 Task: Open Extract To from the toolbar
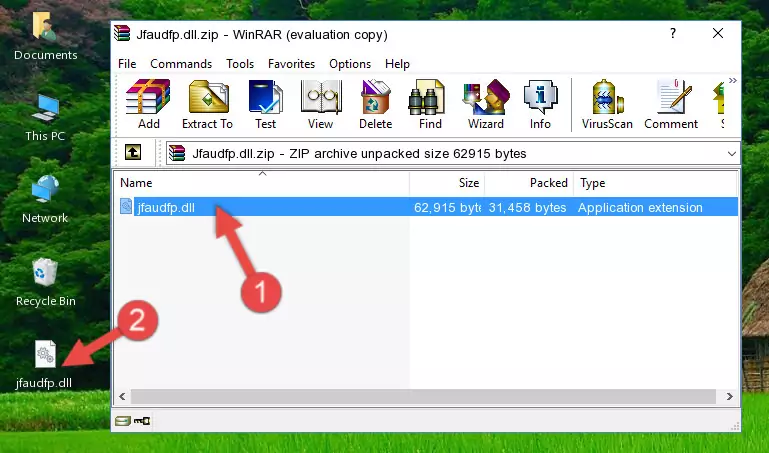click(x=207, y=104)
